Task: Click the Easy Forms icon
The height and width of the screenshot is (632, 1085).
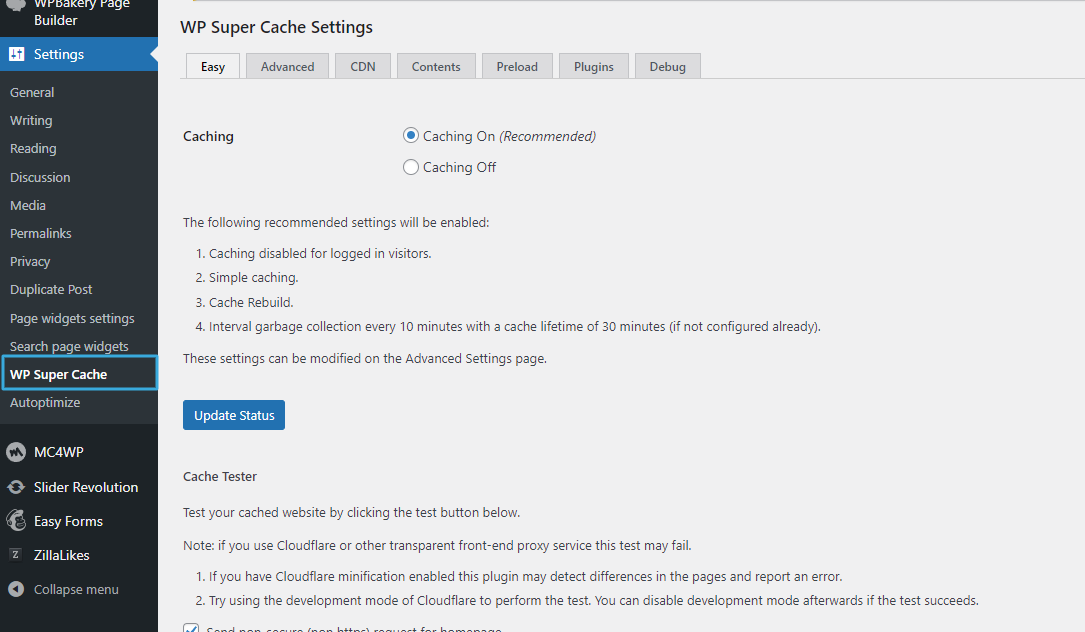Action: click(16, 521)
